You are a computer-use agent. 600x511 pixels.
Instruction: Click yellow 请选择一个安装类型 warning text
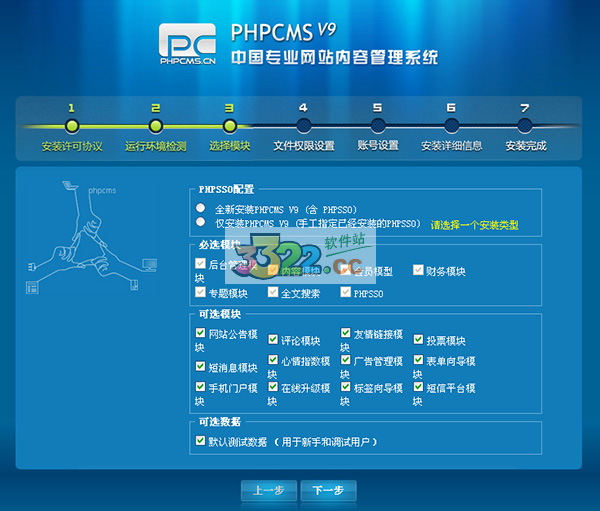[x=474, y=225]
